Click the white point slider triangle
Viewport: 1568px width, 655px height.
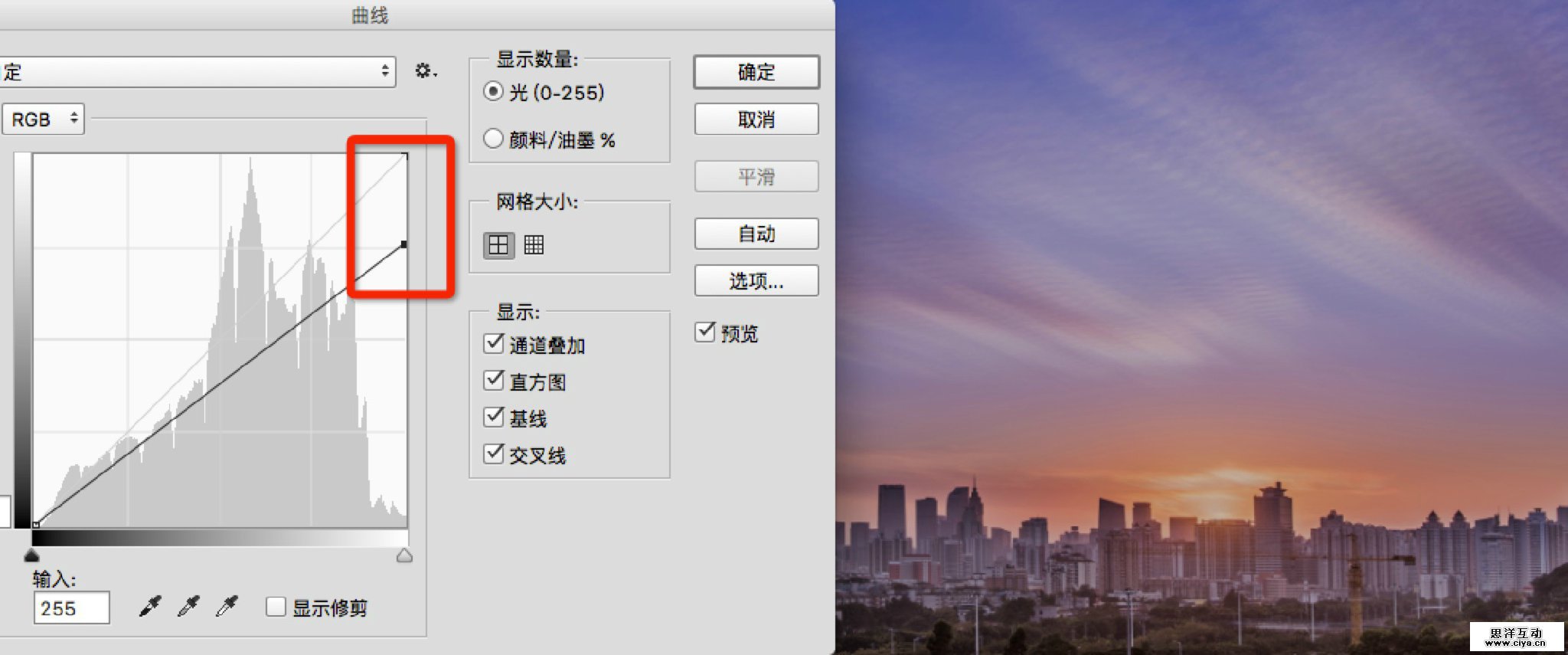coord(405,555)
